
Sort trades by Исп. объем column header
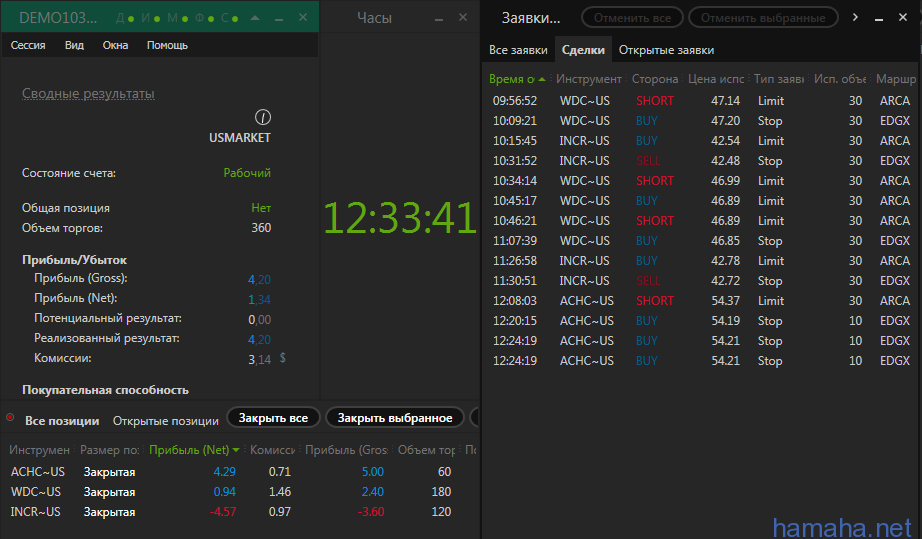[x=840, y=79]
